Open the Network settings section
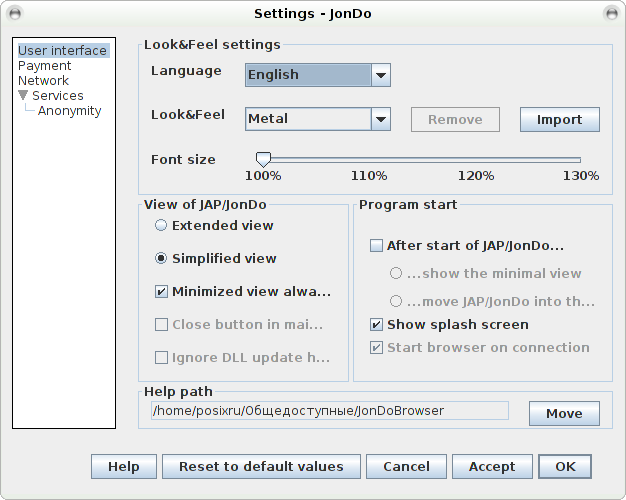Viewport: 626px width, 500px height. [43, 81]
